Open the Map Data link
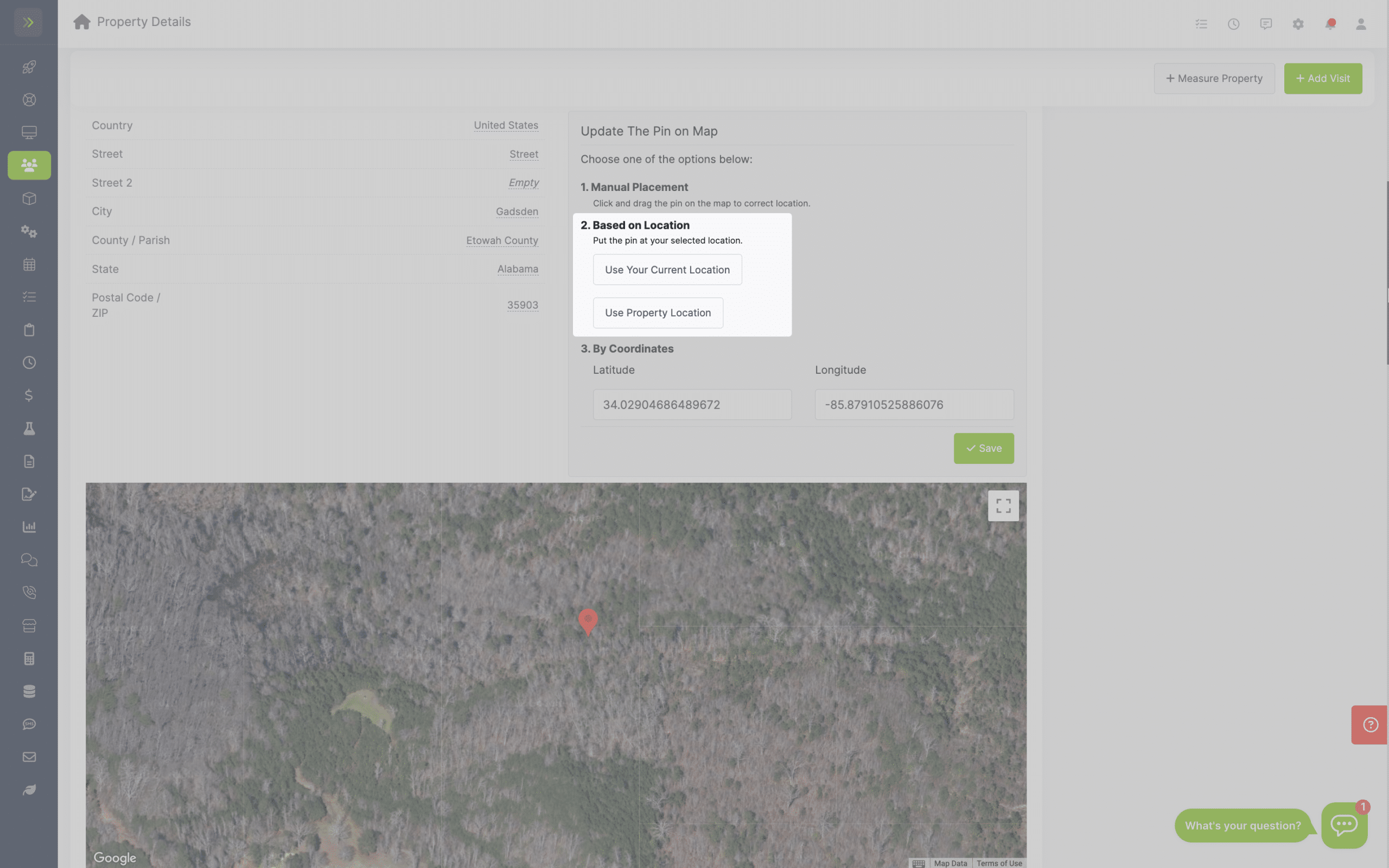The height and width of the screenshot is (868, 1389). click(x=950, y=863)
